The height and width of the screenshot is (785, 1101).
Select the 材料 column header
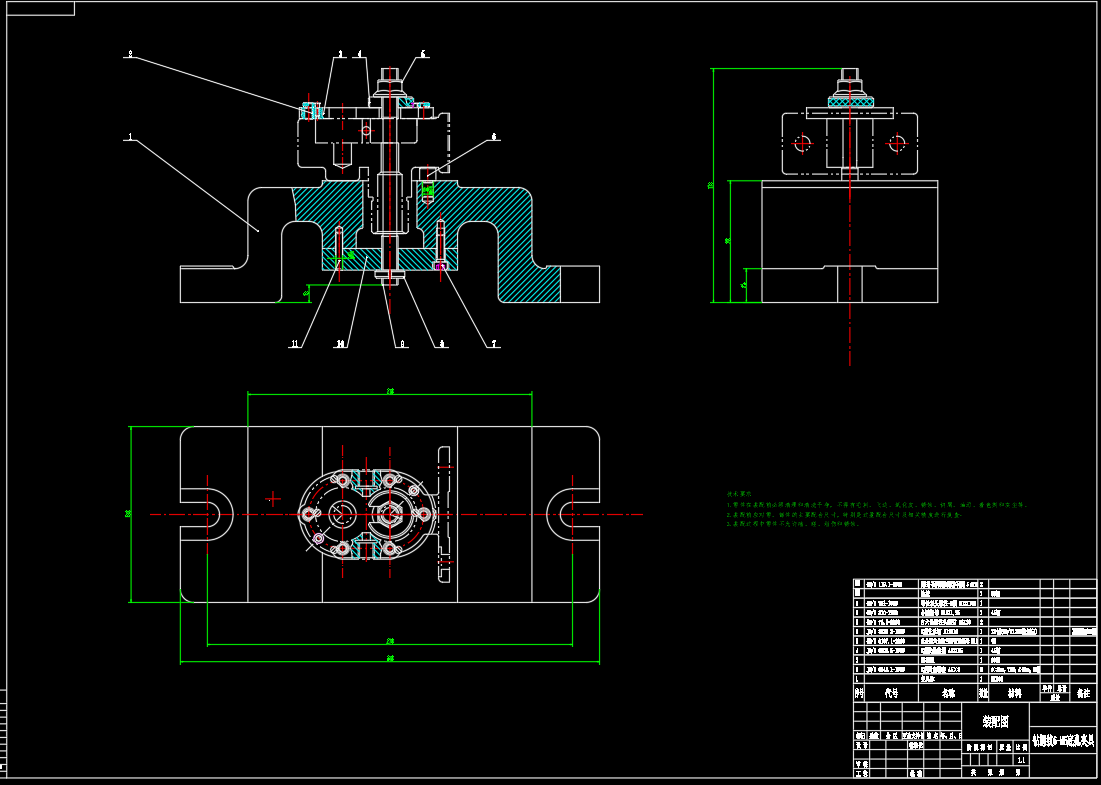[x=1014, y=692]
